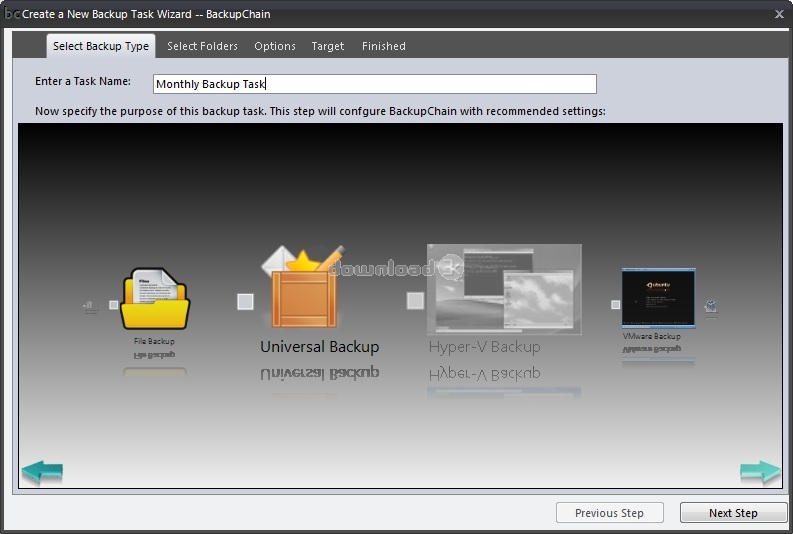
Task: Click the small icon at carousel's far right
Action: click(710, 306)
